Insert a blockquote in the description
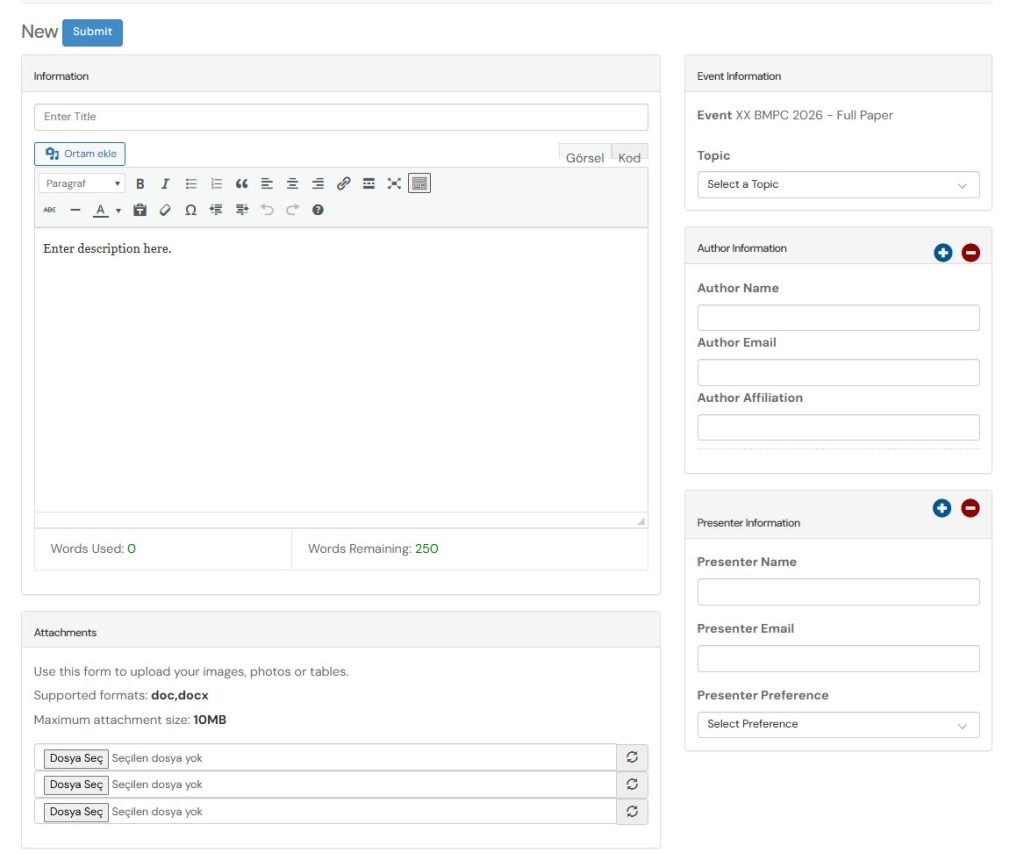This screenshot has width=1024, height=853. pos(241,184)
